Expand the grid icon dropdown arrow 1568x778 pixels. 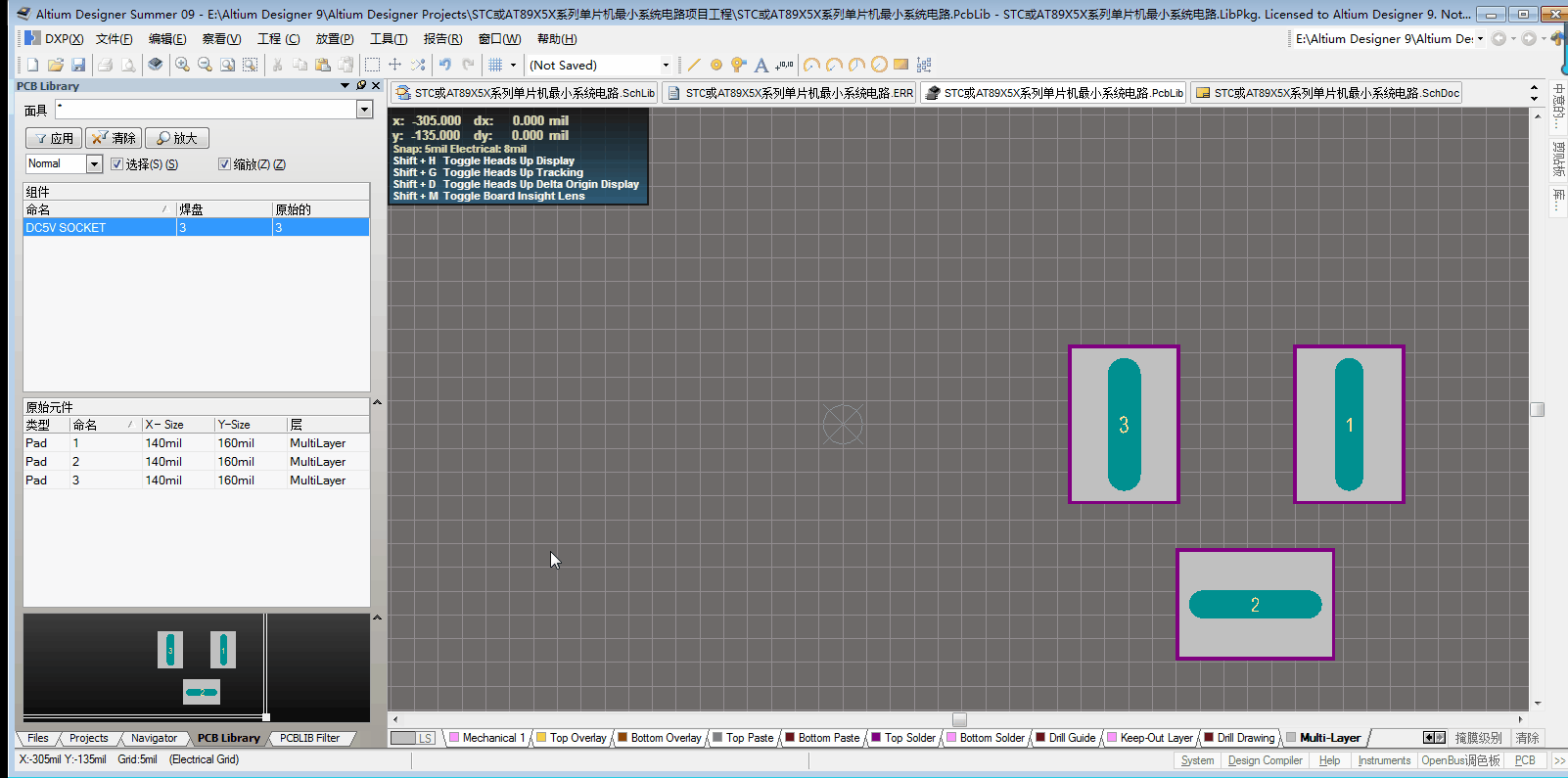click(x=513, y=65)
